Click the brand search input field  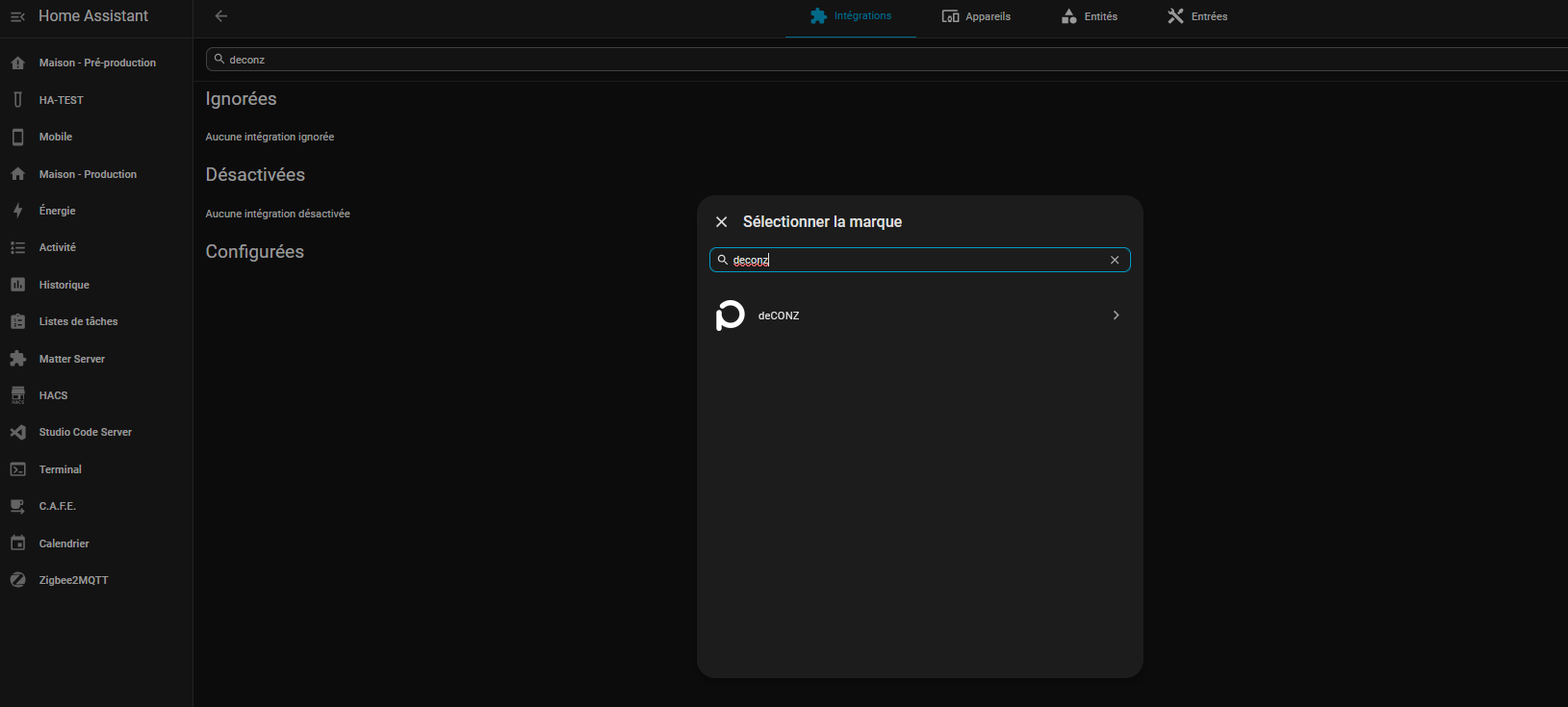(914, 260)
